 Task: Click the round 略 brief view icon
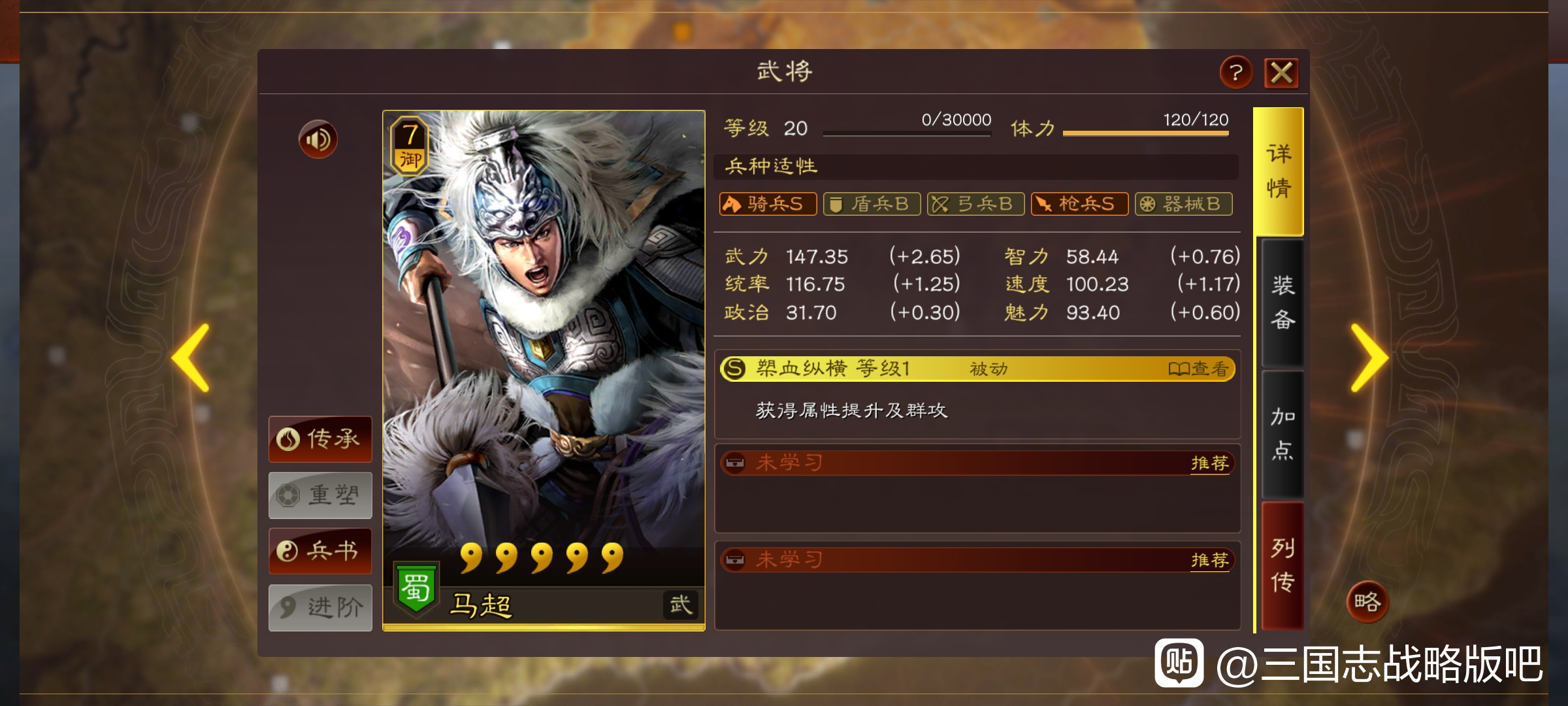pyautogui.click(x=1367, y=601)
